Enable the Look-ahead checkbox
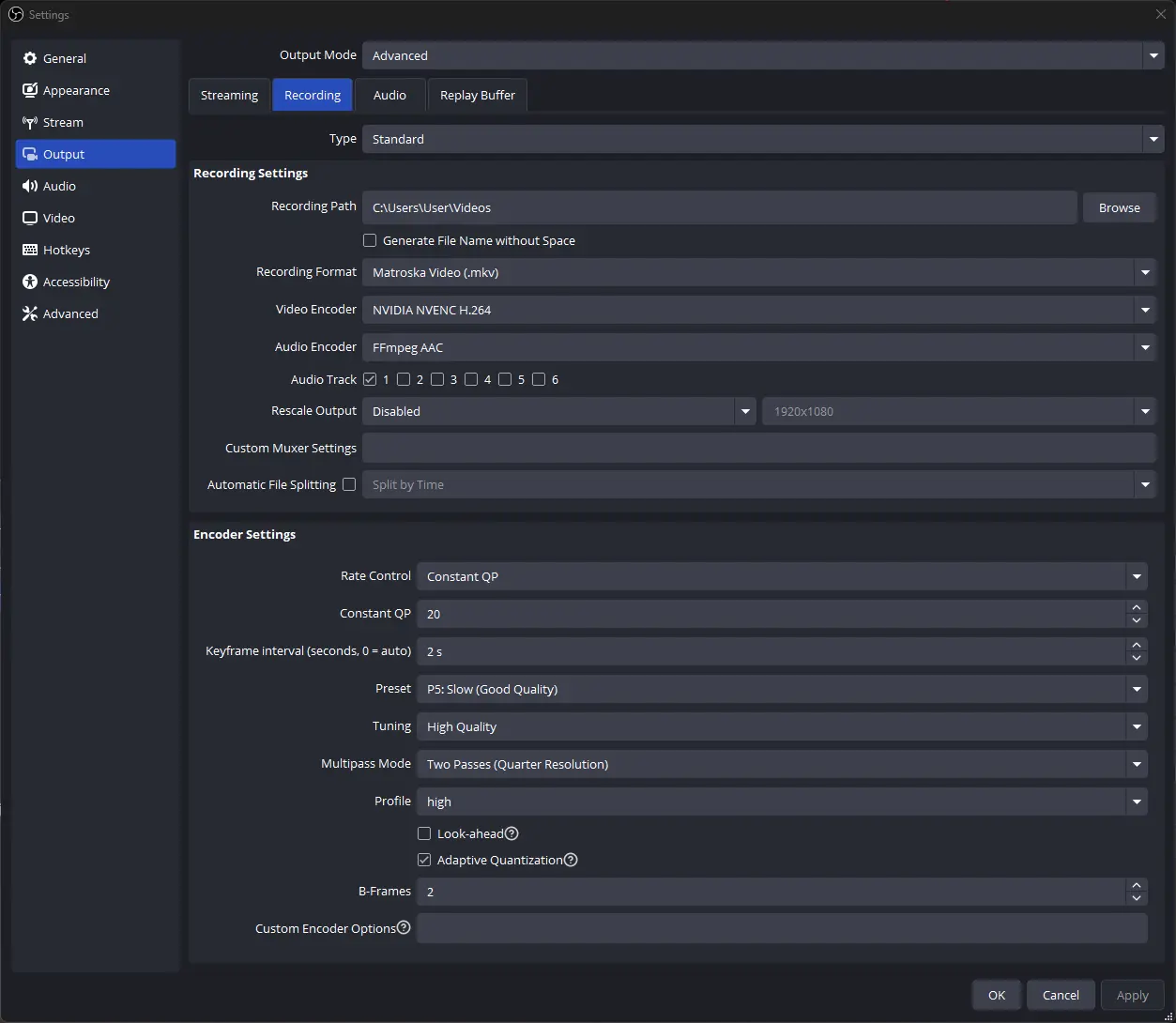Viewport: 1176px width, 1023px height. pyautogui.click(x=424, y=833)
